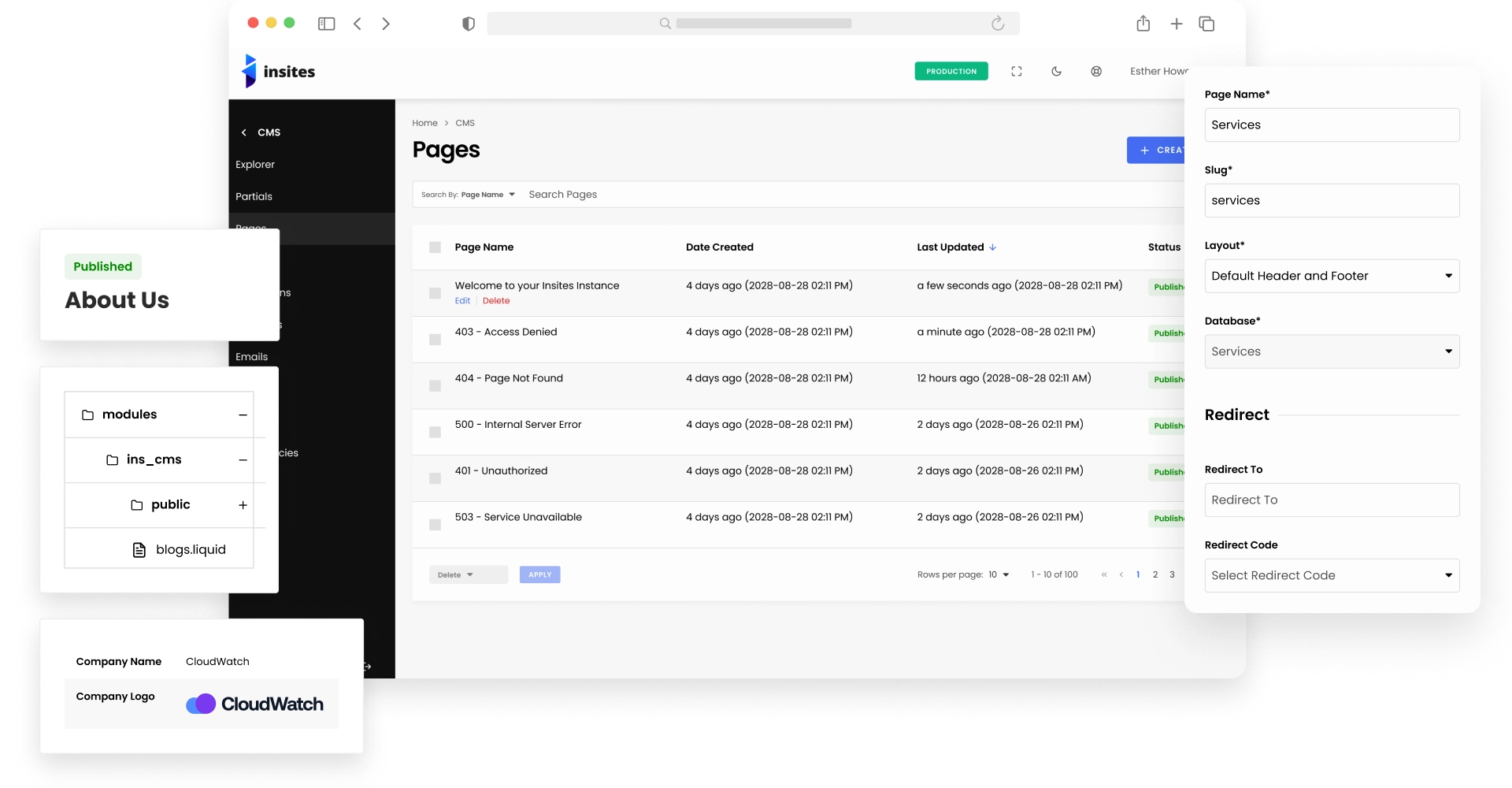
Task: Collapse the ins_cms folder
Action: coord(243,460)
